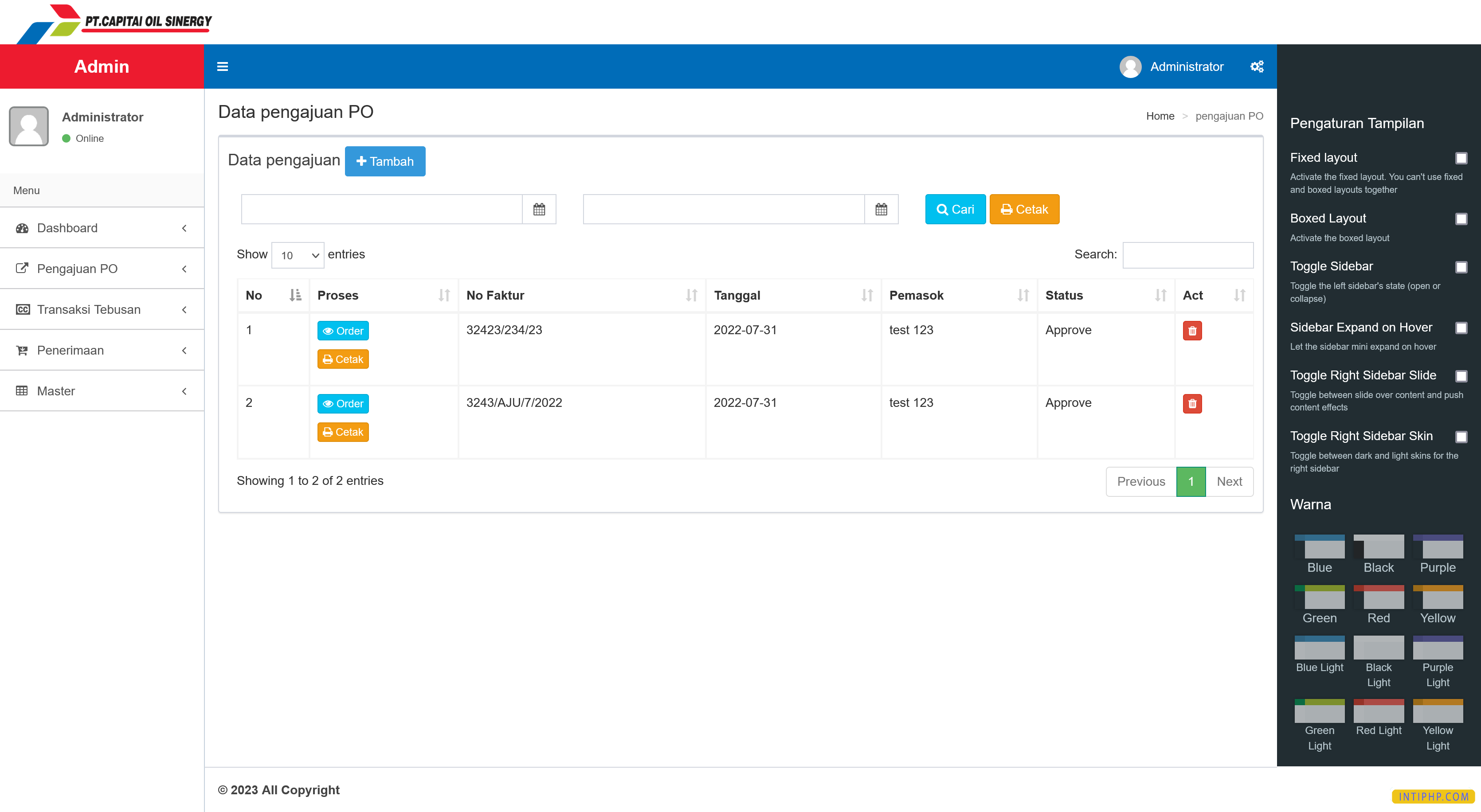
Task: Open the Show entries count dropdown
Action: pyautogui.click(x=298, y=255)
